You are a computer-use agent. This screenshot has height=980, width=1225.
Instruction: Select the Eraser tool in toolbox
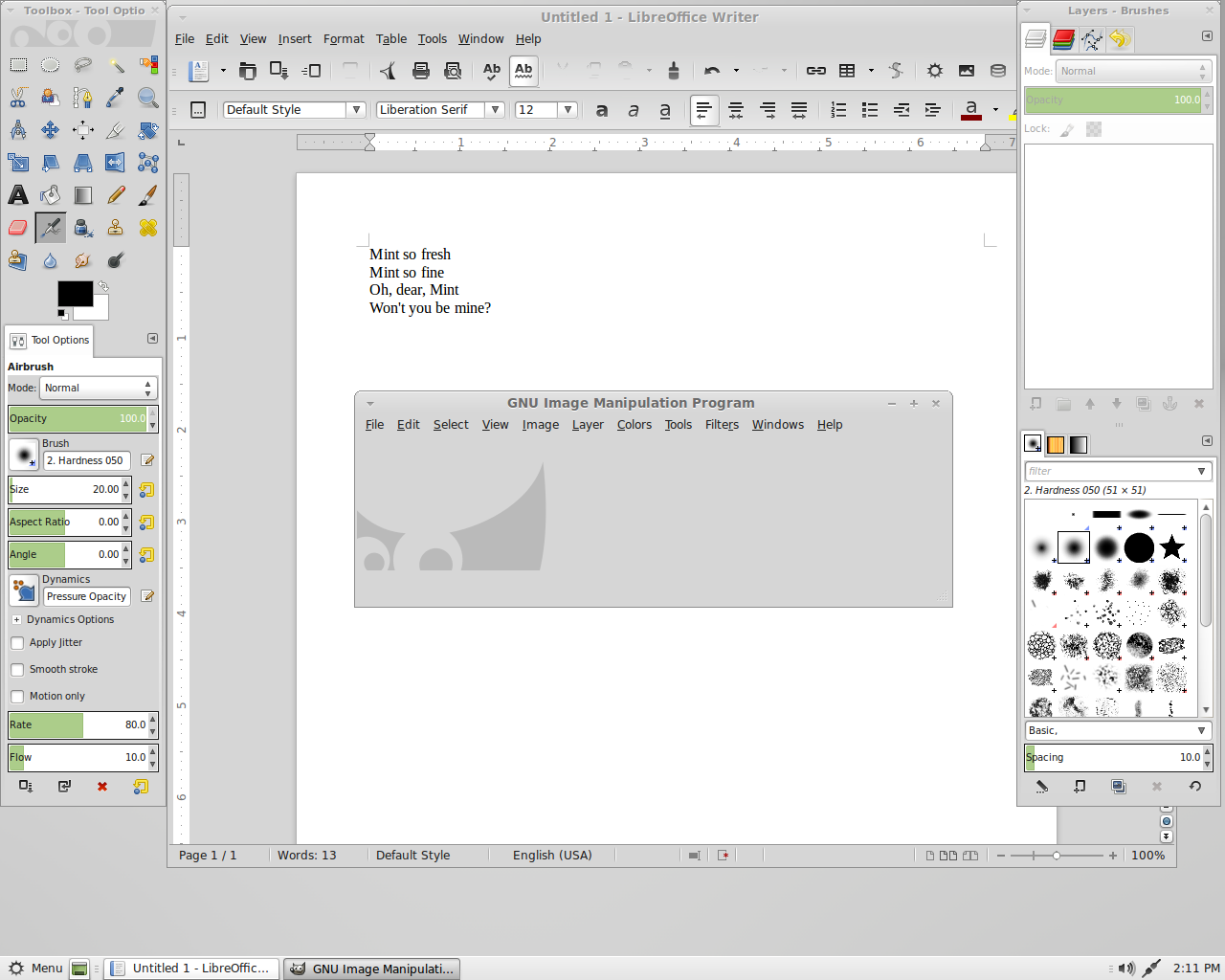18,228
